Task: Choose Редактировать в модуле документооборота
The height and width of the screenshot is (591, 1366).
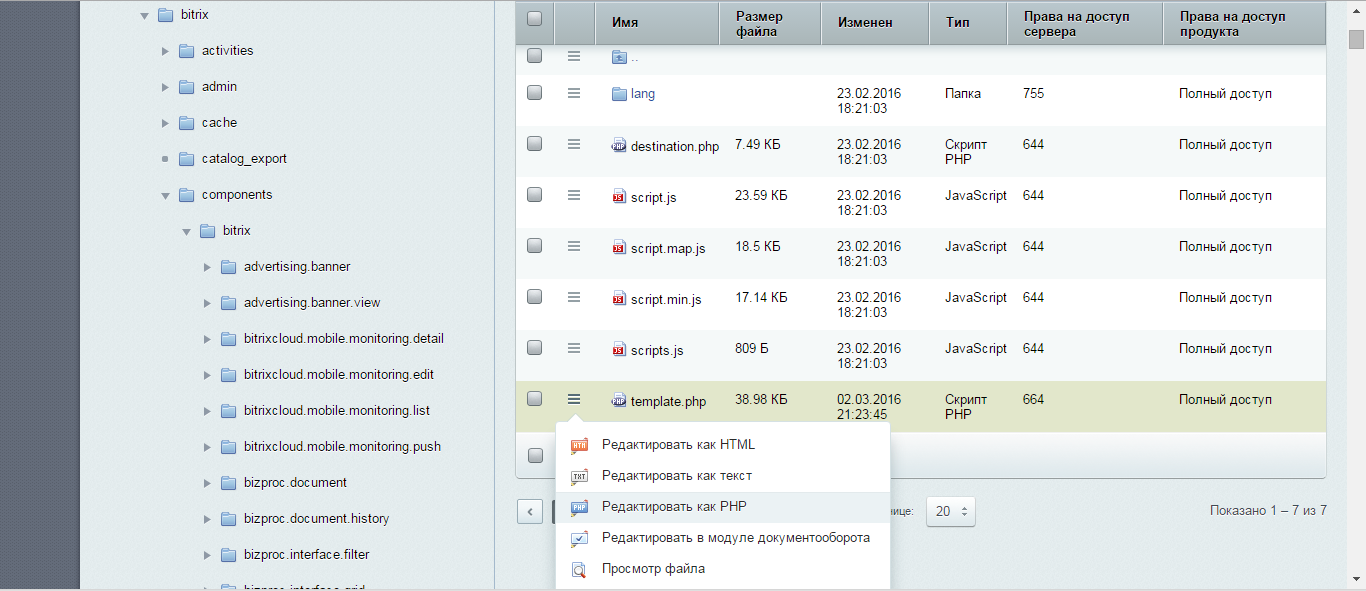Action: tap(722, 538)
